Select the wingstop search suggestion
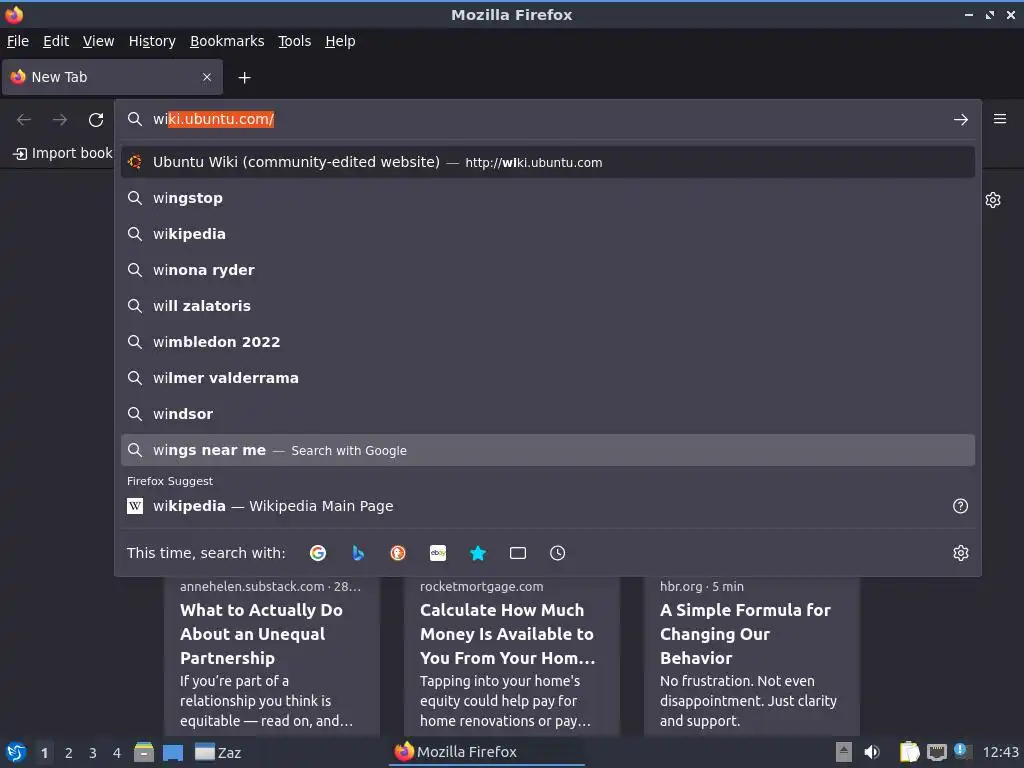The image size is (1024, 768). click(x=547, y=198)
